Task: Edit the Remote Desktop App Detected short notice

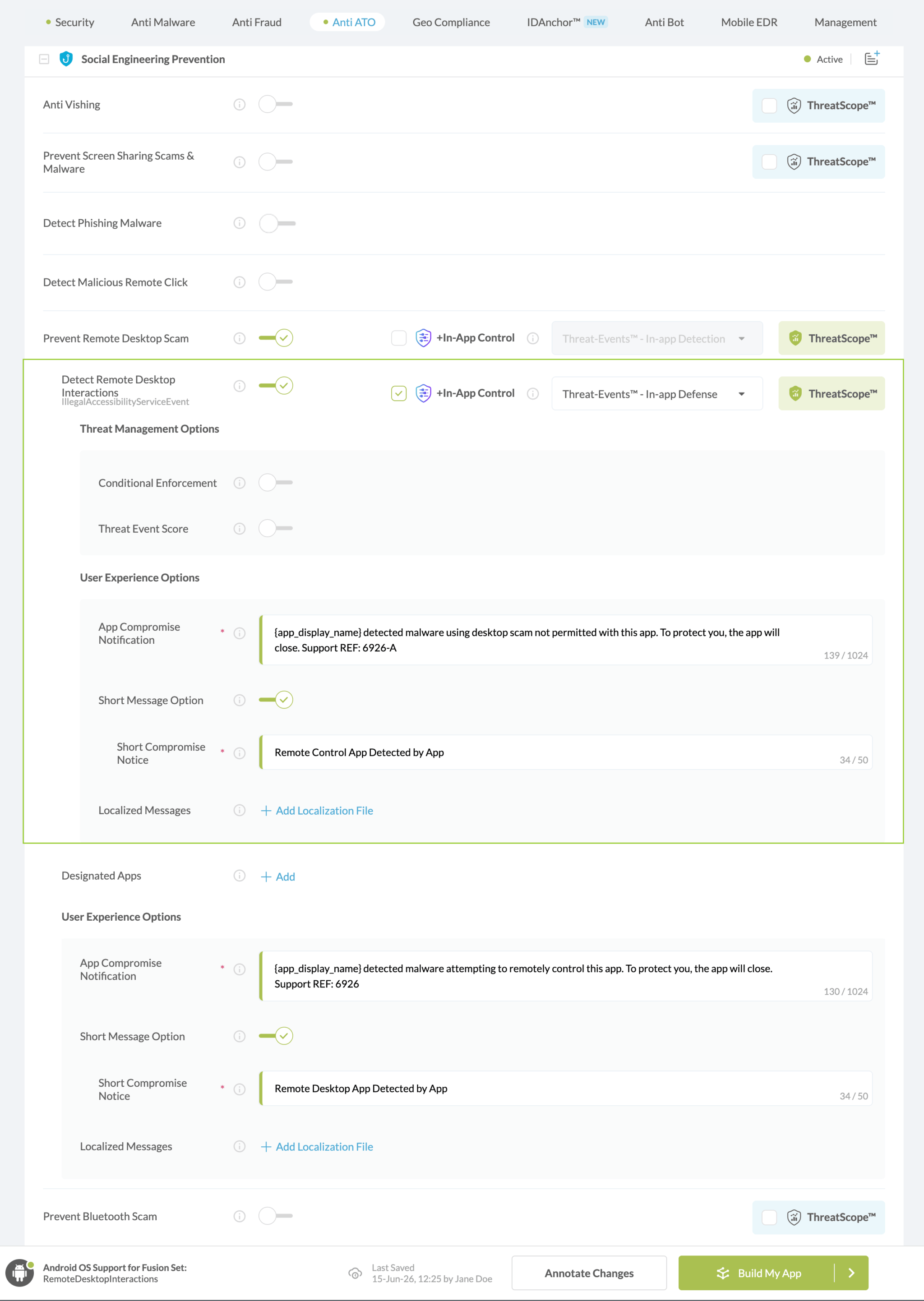Action: click(x=566, y=1089)
